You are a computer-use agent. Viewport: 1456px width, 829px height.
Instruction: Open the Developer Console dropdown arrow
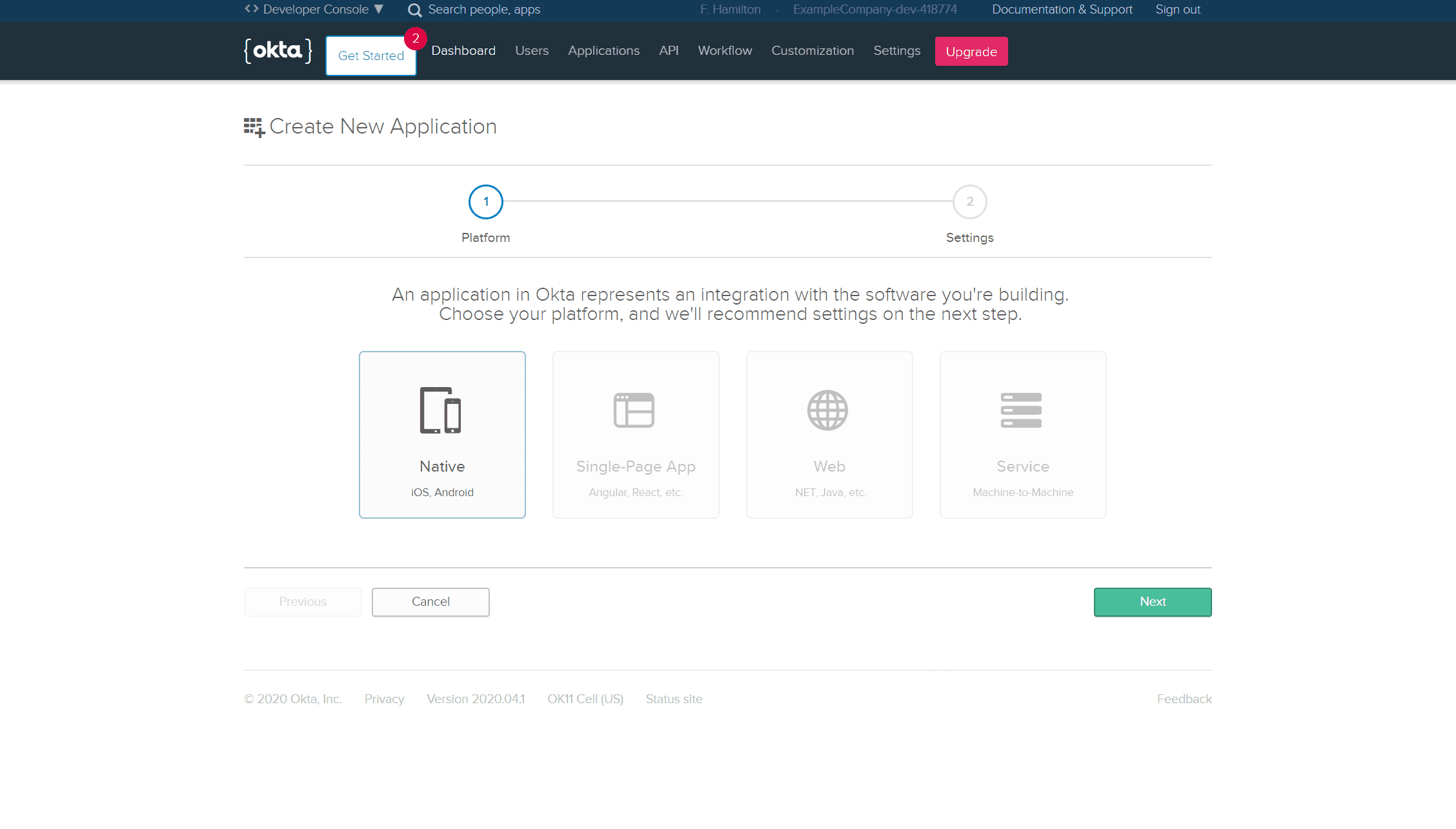point(379,9)
